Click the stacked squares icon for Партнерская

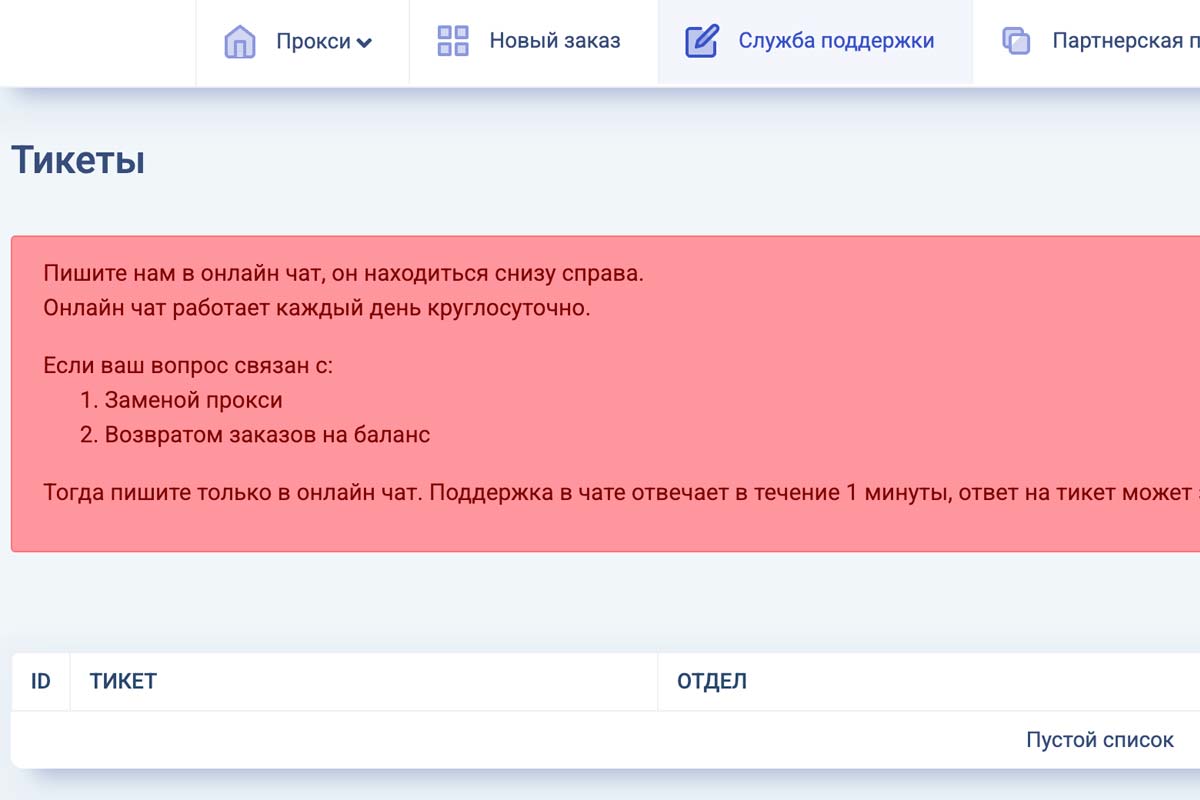1016,41
